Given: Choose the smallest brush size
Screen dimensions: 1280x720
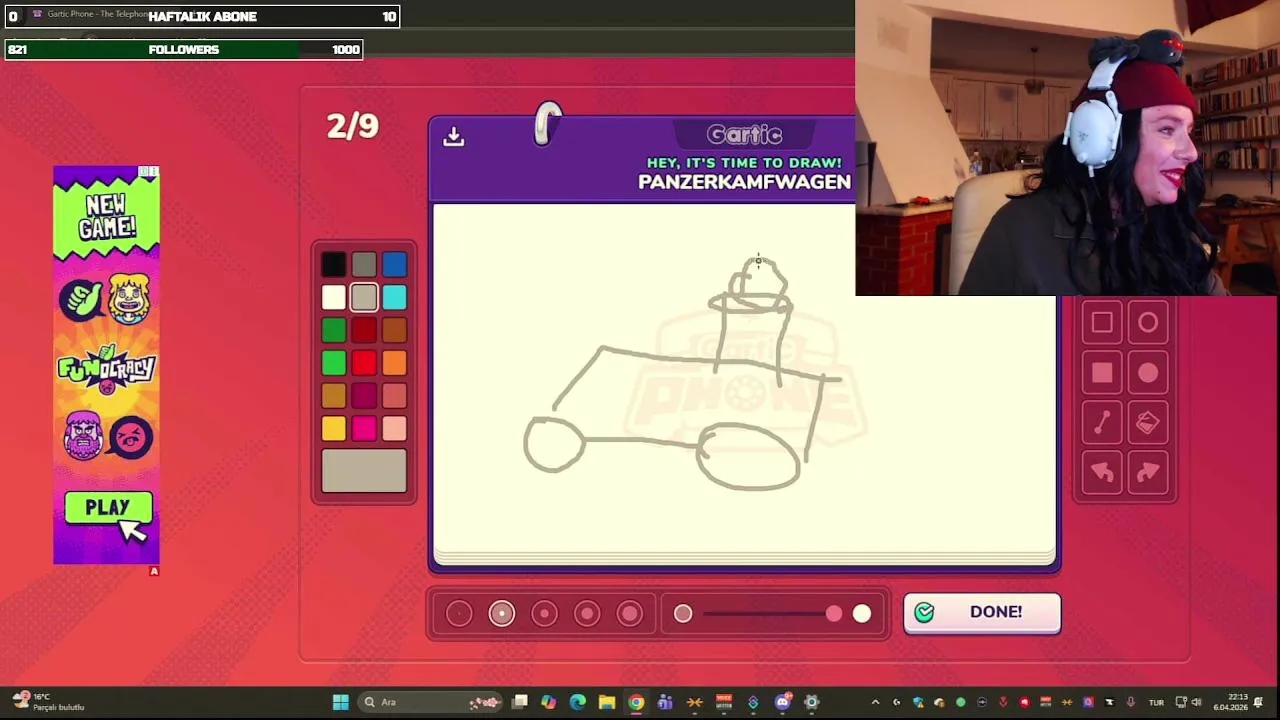Looking at the screenshot, I should click(x=459, y=614).
